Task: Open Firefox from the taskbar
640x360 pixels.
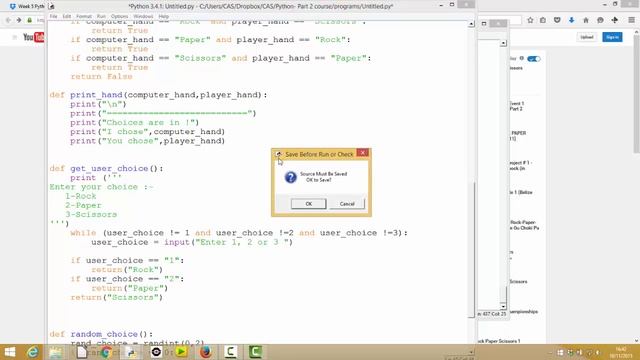Action: pos(206,352)
